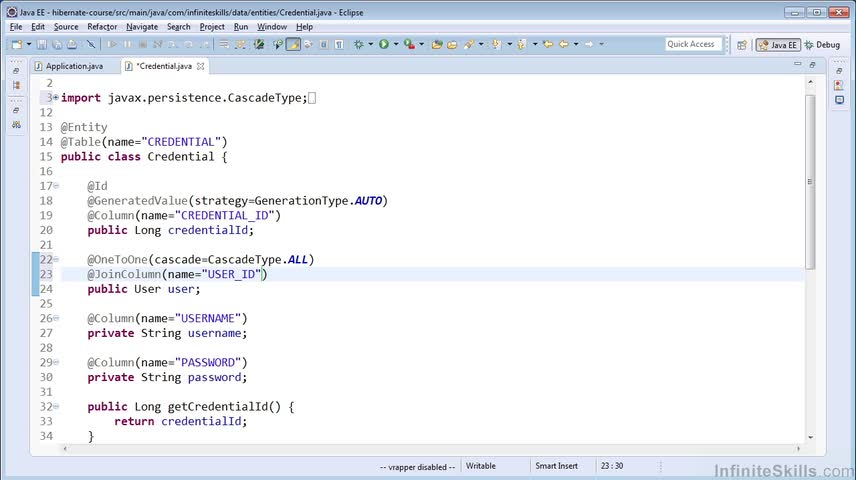Maximize the editor area icon
Screen dimensions: 856x480
(x=812, y=64)
